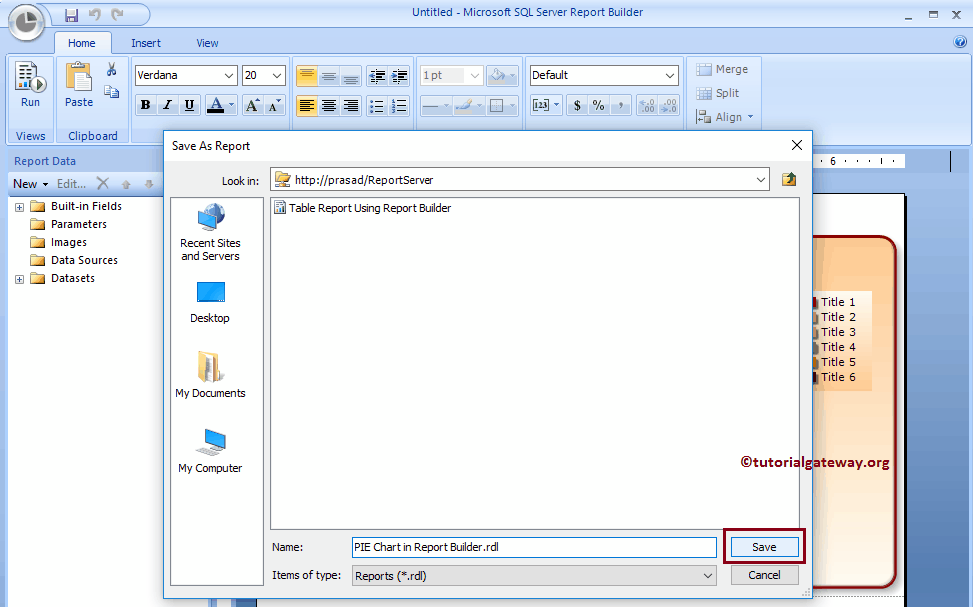973x607 pixels.
Task: Open the border color picker
Action: (x=468, y=106)
